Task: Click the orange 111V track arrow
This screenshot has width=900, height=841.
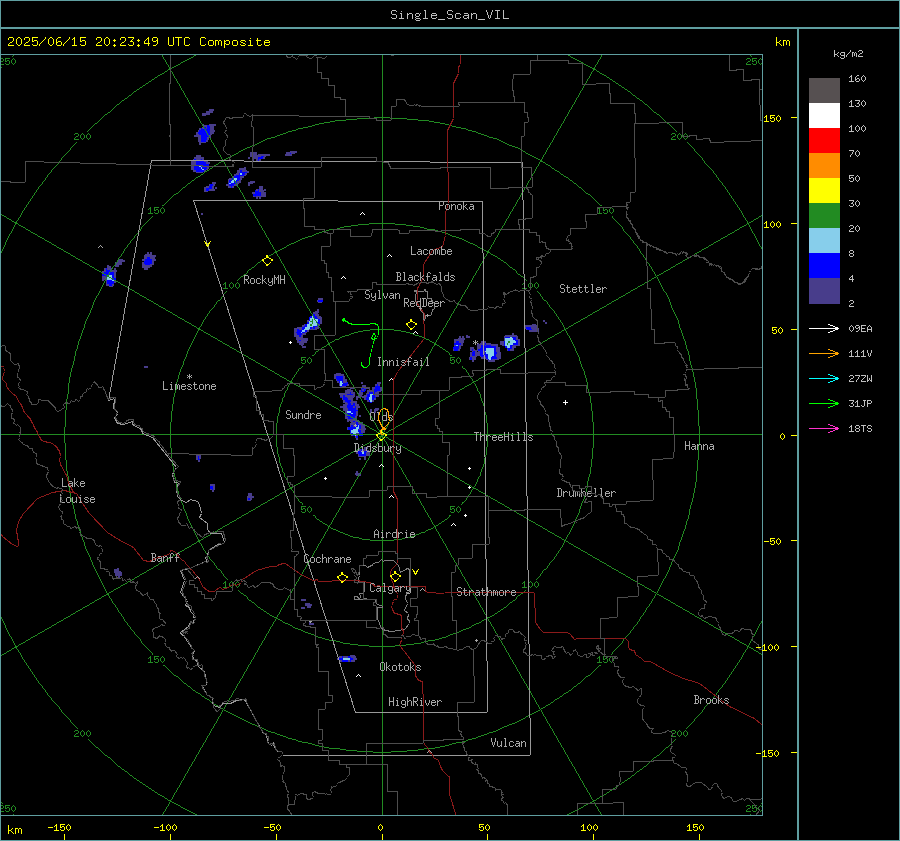Action: [x=824, y=354]
